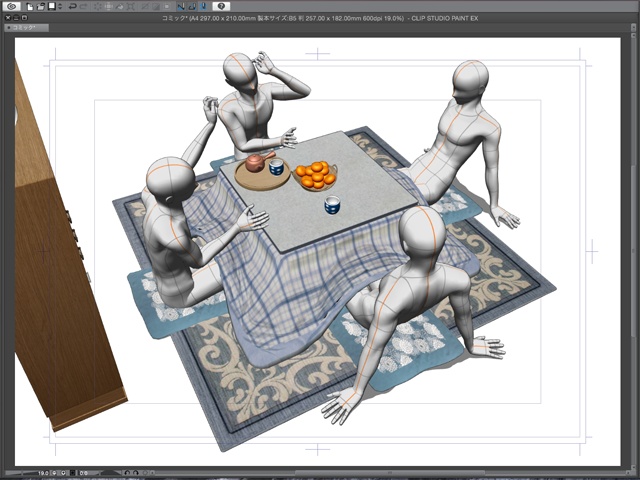Open a file with the folder icon
The height and width of the screenshot is (480, 640).
[41, 7]
